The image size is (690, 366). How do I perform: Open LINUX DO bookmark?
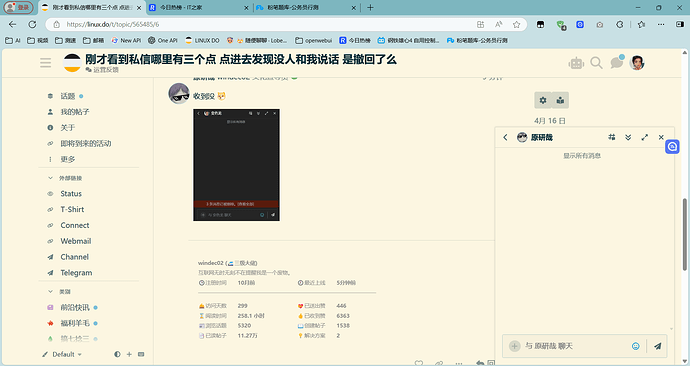[202, 40]
